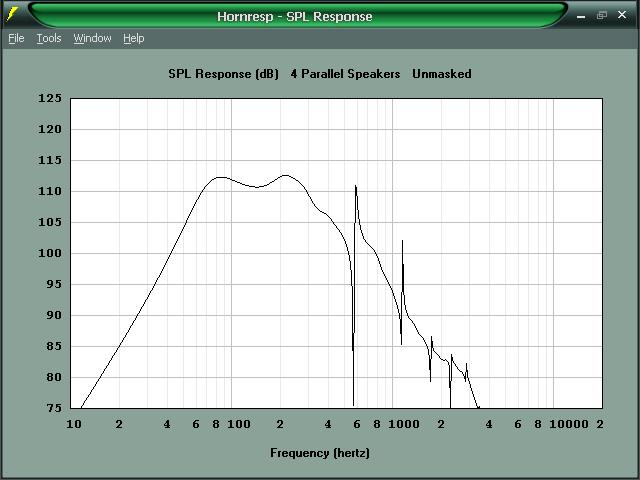The image size is (640, 480).
Task: Click the 85 value on the dB axis
Action: click(x=53, y=347)
